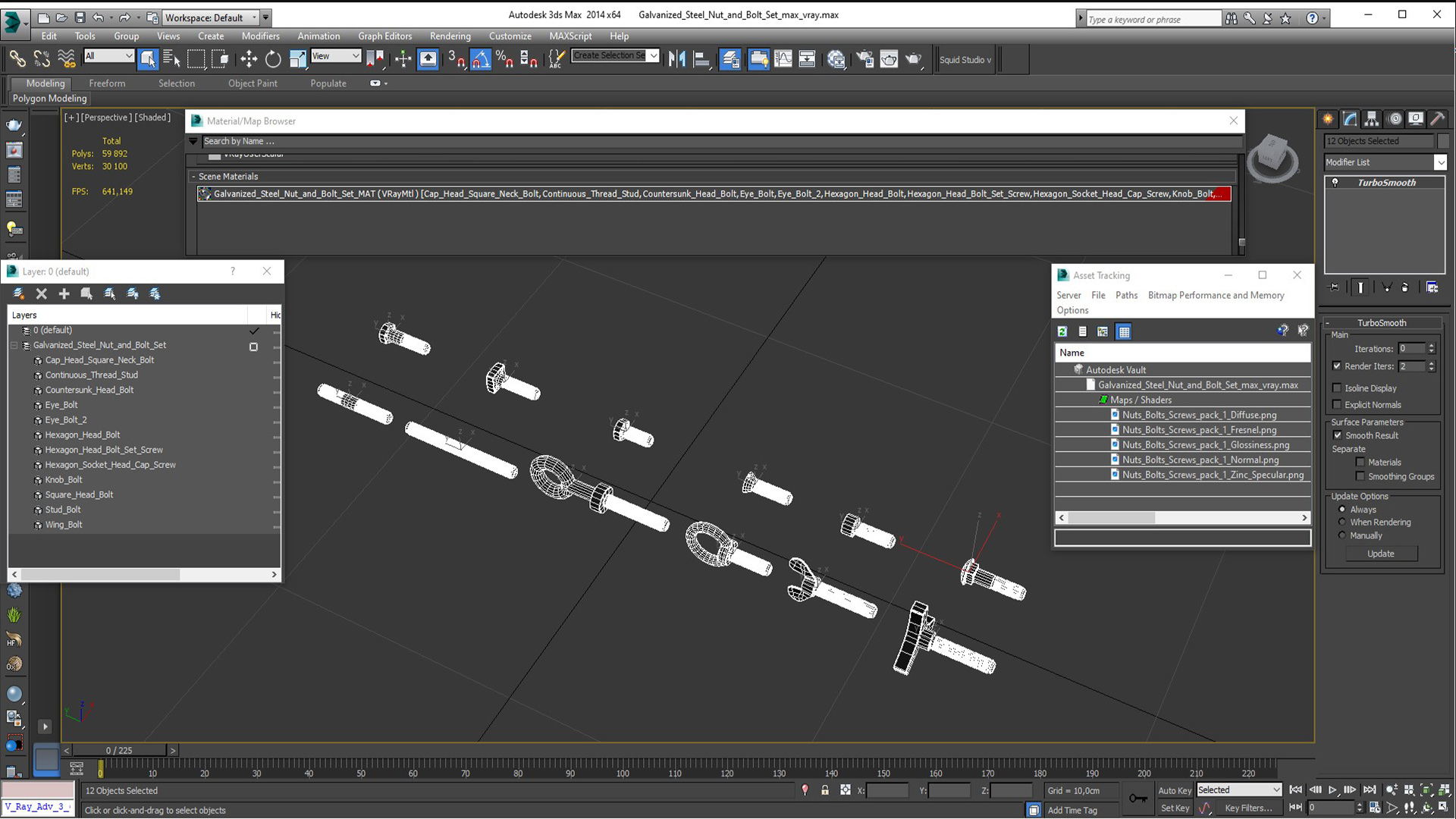Screen dimensions: 1456x819
Task: Select the Select and Uniform Scale tool
Action: (x=298, y=58)
